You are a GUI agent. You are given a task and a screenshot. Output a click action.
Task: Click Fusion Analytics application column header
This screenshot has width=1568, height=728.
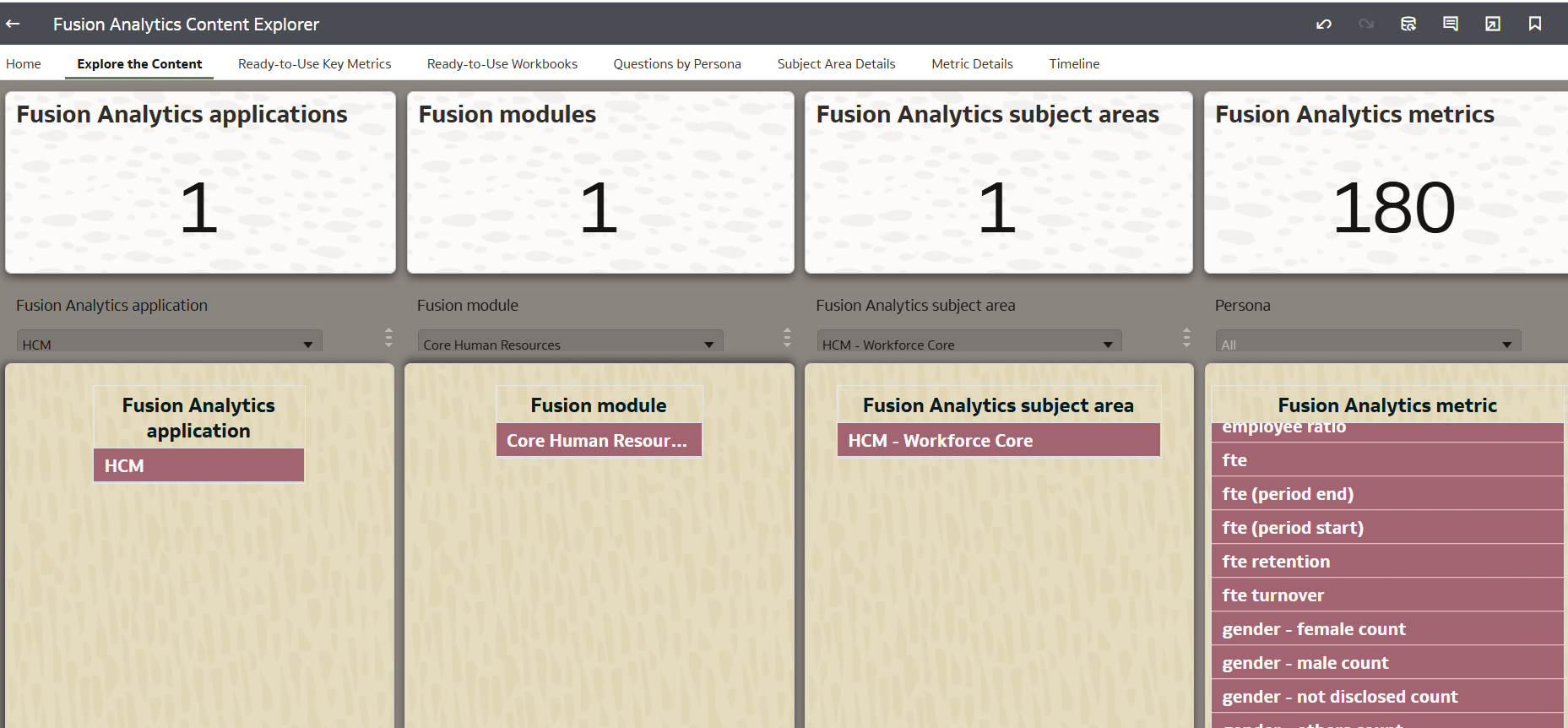(198, 417)
